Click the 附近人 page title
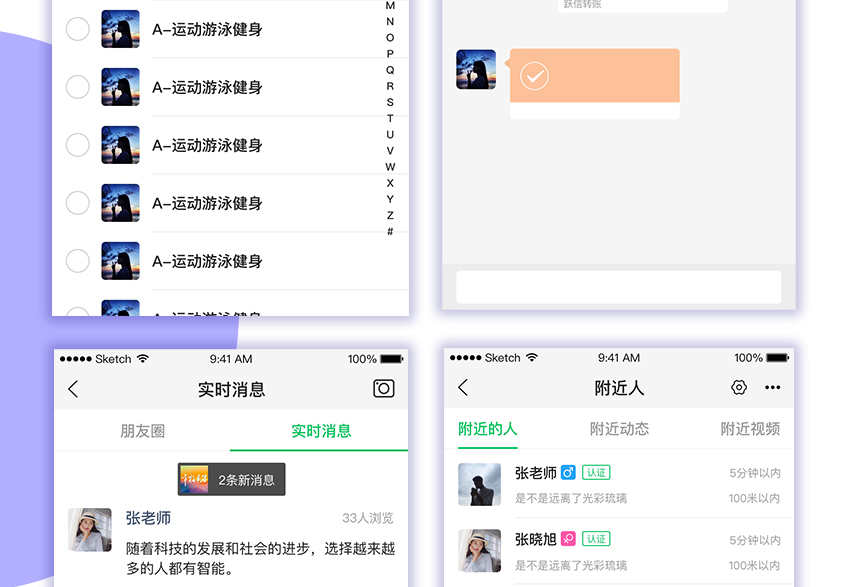This screenshot has height=587, width=848. click(619, 388)
